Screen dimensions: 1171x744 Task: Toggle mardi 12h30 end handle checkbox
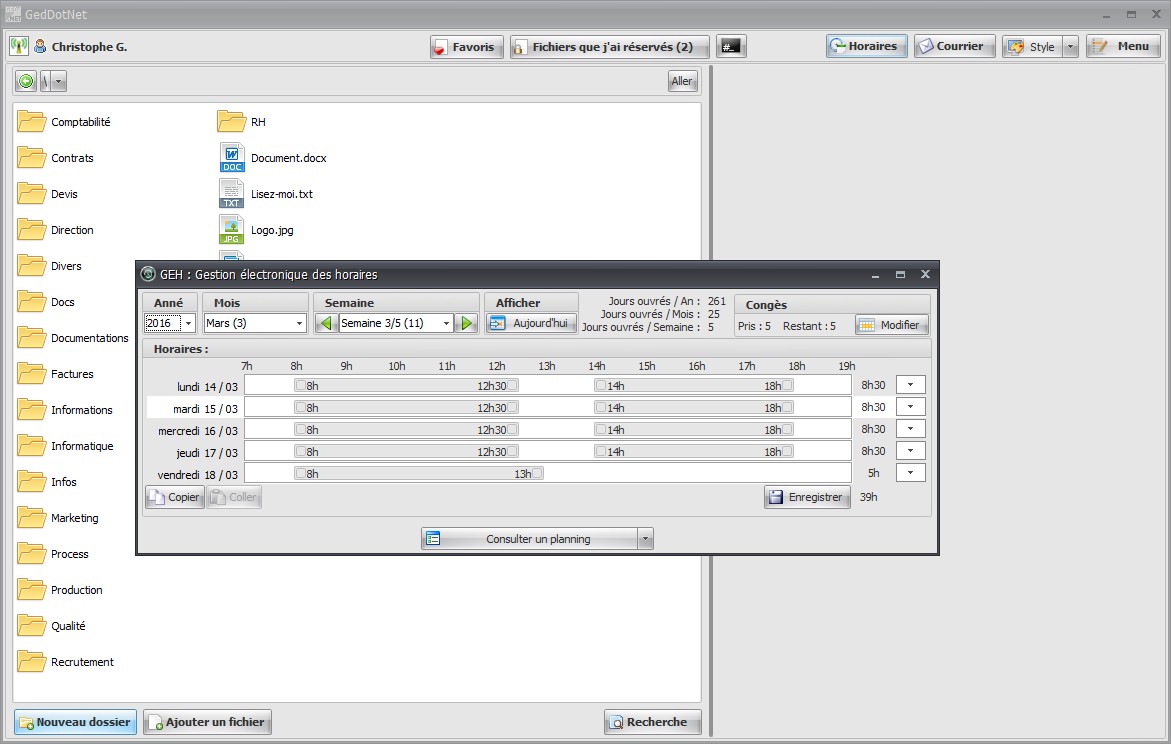(512, 407)
